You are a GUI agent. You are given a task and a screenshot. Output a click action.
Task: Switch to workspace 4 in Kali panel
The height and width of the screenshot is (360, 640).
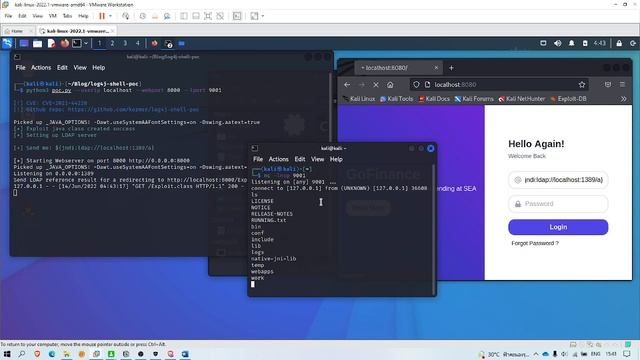coord(138,43)
